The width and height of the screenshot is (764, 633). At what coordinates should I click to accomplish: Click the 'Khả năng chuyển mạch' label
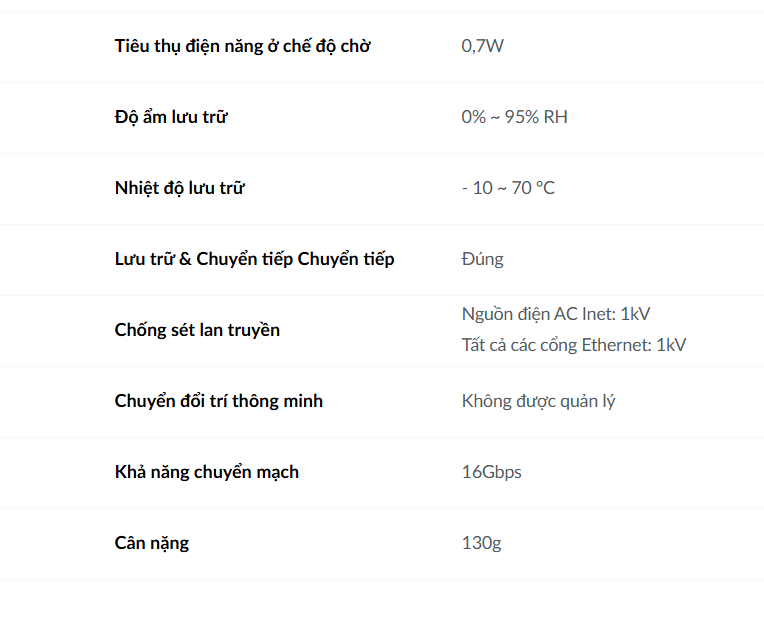207,472
